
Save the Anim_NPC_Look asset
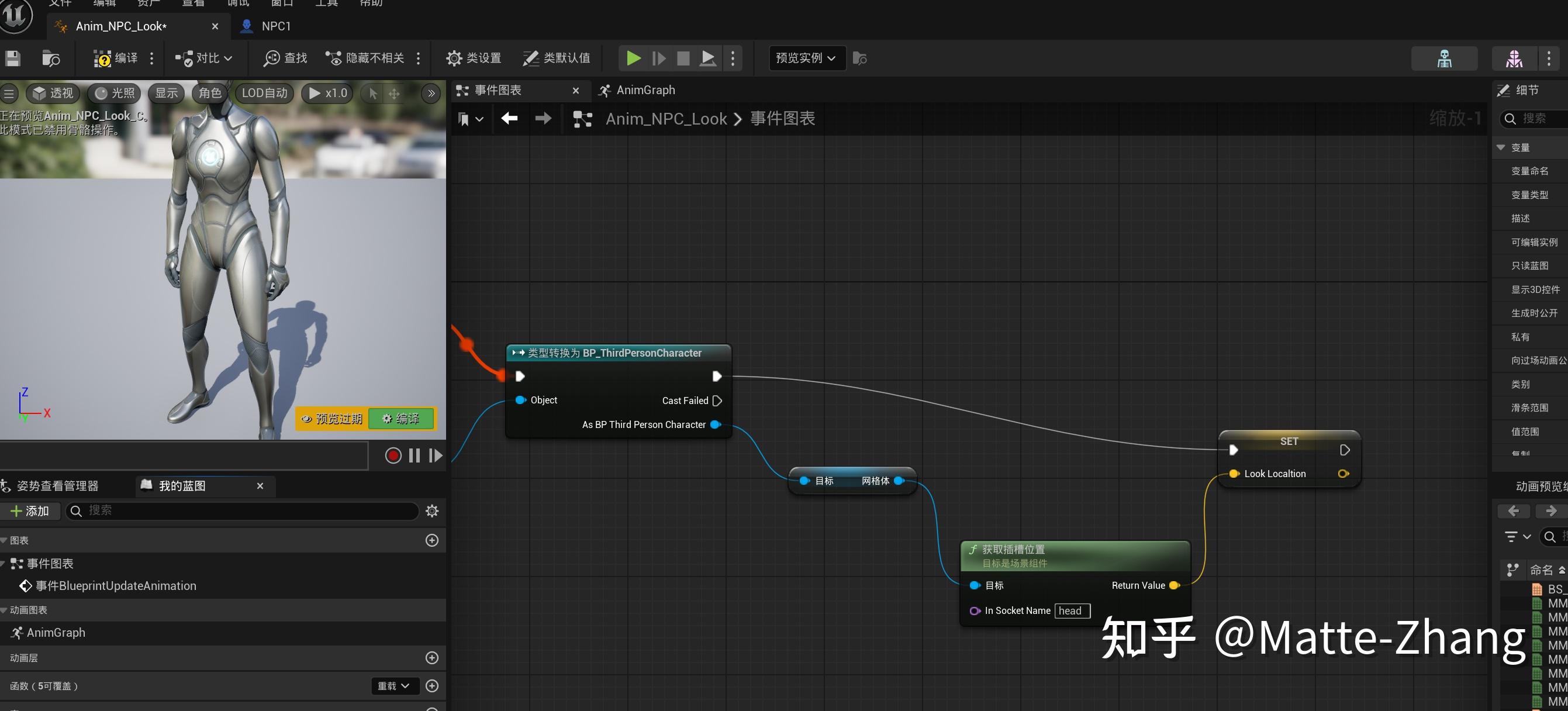pos(12,58)
